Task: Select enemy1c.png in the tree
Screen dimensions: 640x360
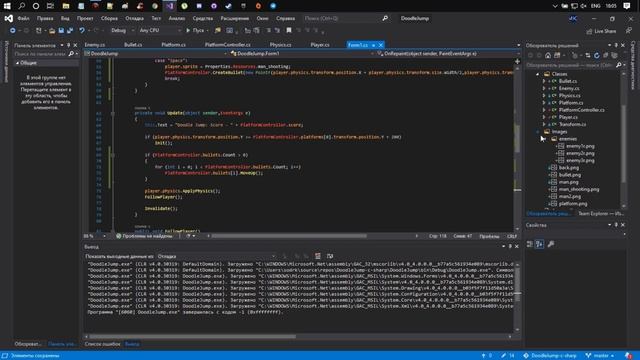Action: (x=580, y=146)
